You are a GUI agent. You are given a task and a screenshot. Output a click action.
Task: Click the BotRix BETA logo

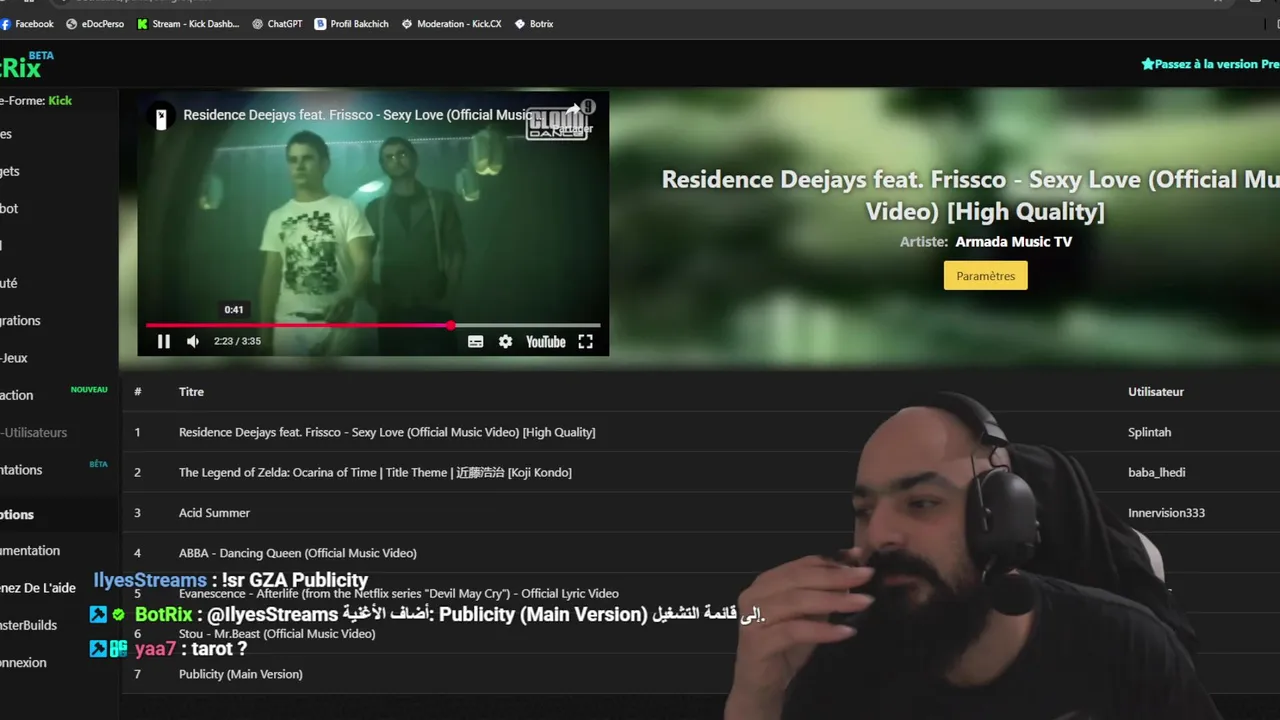26,66
